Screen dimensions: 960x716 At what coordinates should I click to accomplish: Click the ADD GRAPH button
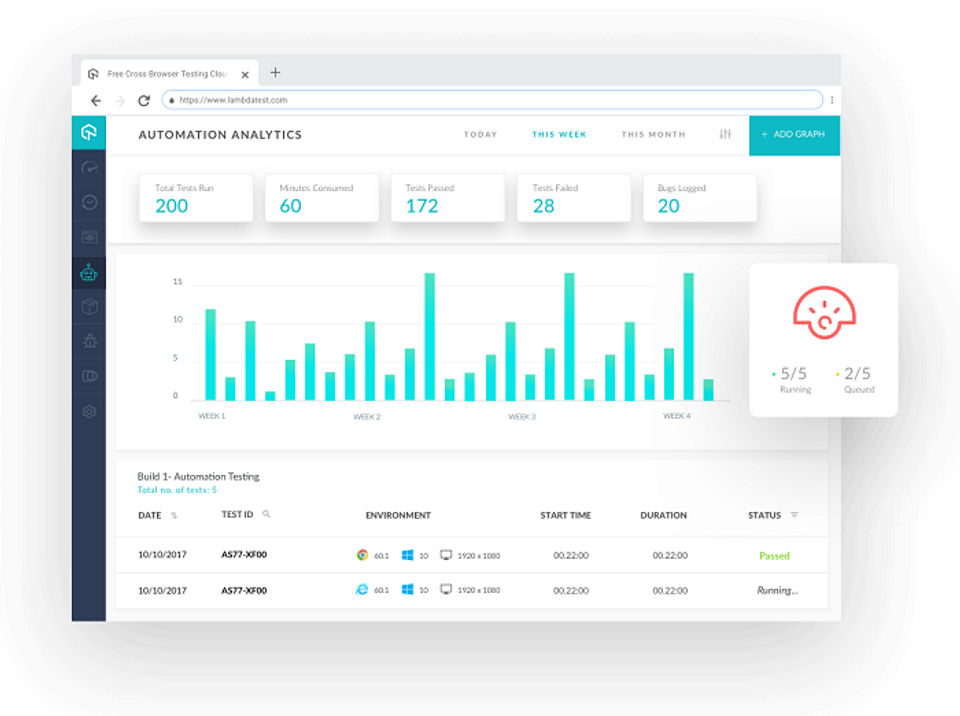tap(794, 135)
